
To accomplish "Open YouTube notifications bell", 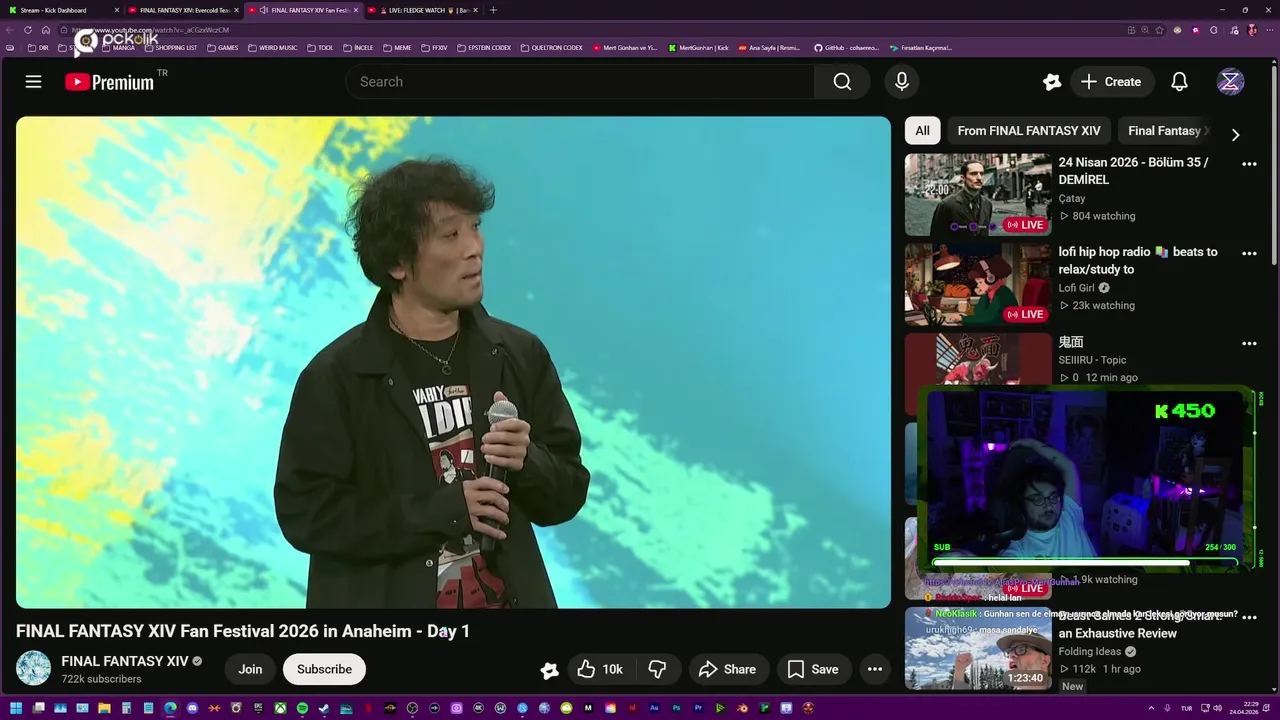I will [1180, 82].
